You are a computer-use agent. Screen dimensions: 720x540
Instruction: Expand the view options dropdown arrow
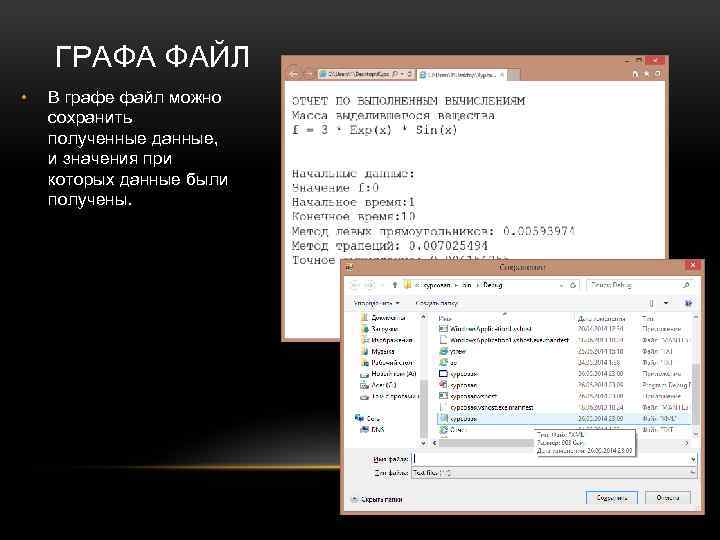666,303
